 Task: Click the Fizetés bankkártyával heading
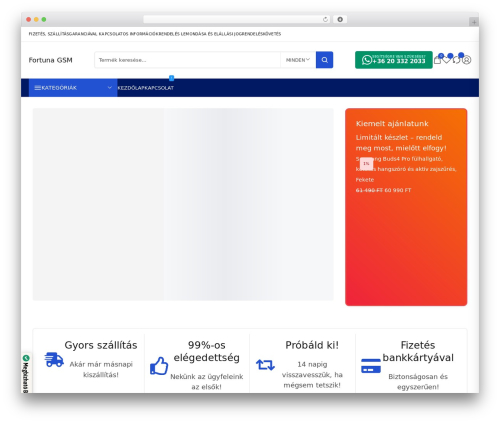click(418, 351)
